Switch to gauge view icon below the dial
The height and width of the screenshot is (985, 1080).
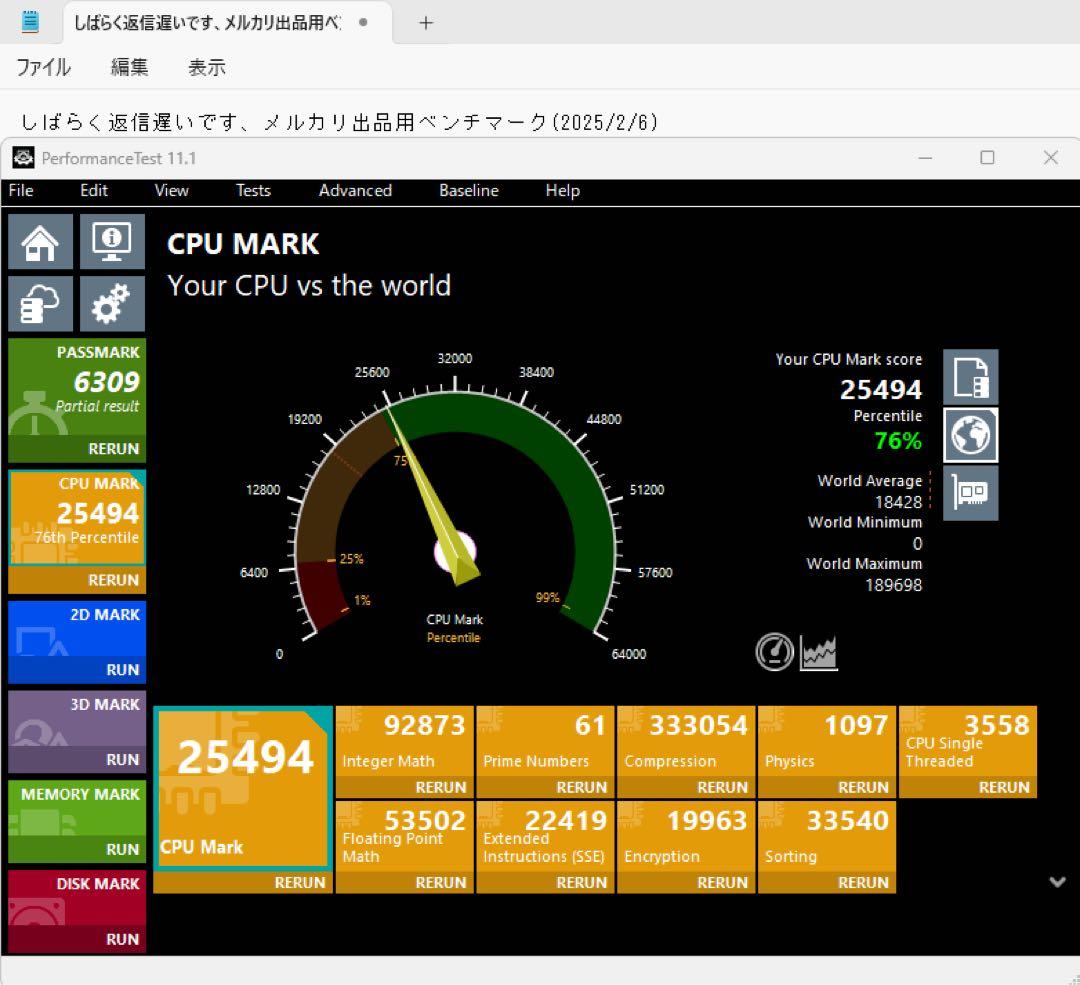coord(774,651)
